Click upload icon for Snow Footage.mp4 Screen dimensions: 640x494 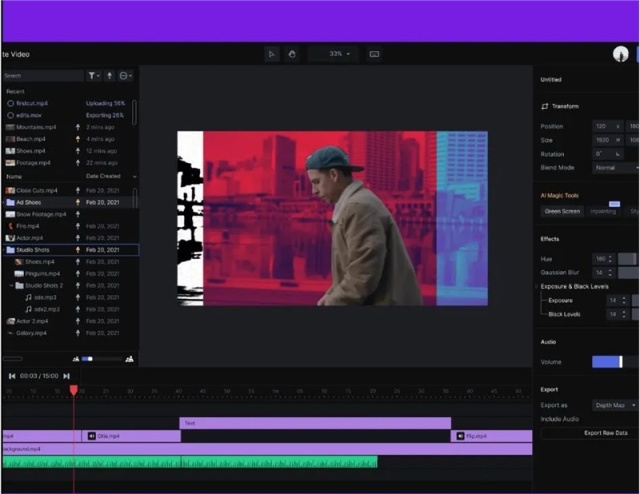click(x=78, y=214)
